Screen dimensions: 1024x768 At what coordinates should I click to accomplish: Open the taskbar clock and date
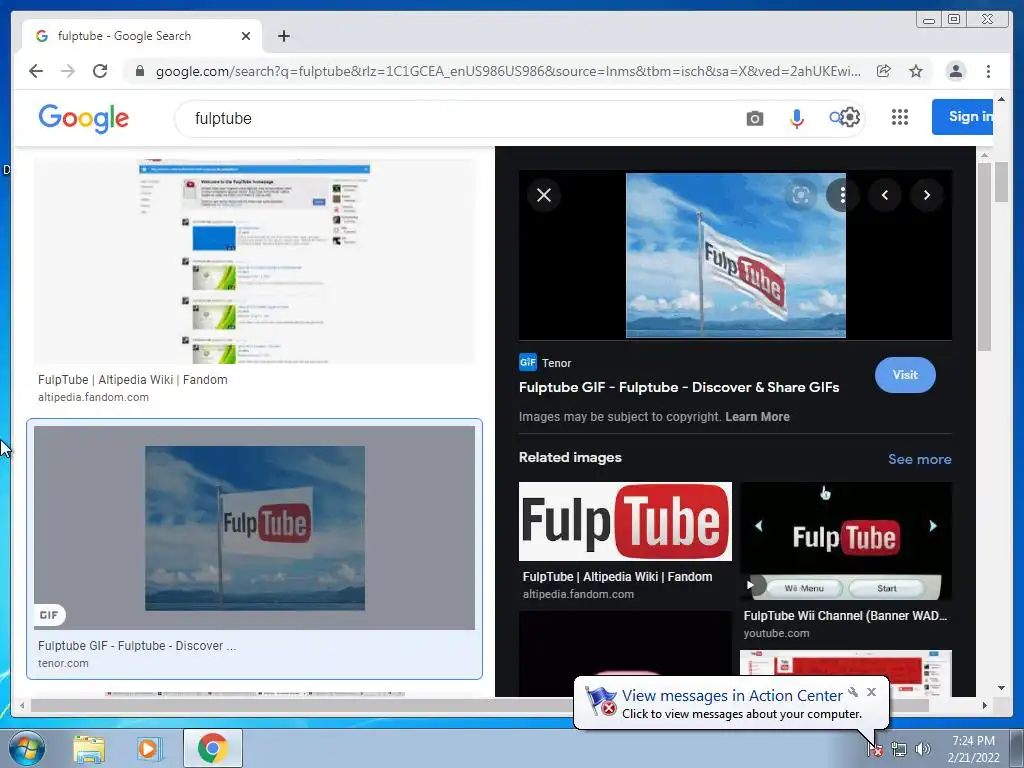[x=973, y=749]
